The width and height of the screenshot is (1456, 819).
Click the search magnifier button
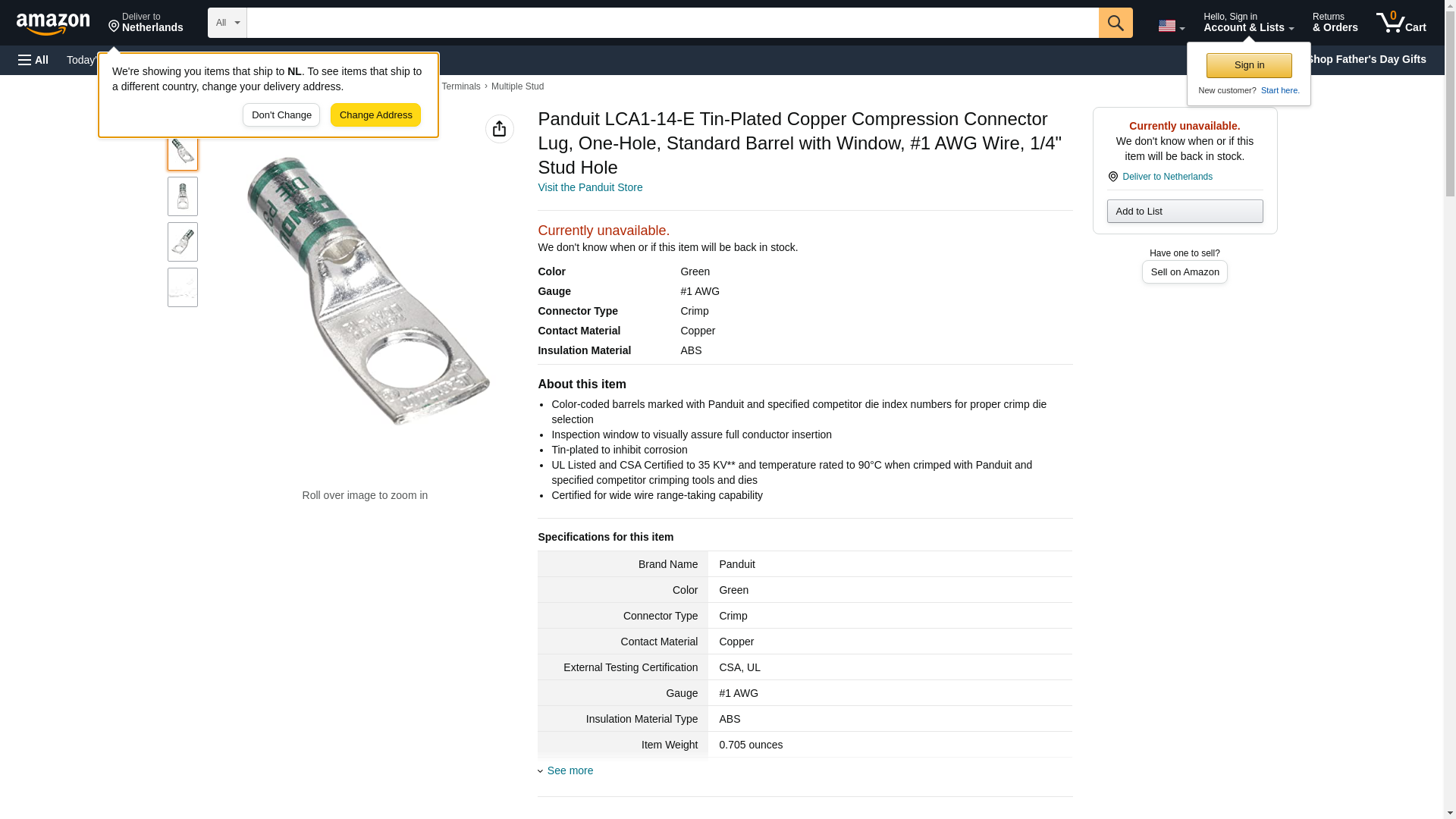[1115, 23]
